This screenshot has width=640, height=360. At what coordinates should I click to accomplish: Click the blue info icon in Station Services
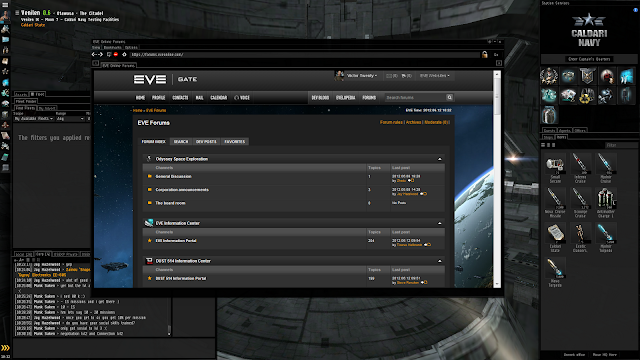pos(636,10)
